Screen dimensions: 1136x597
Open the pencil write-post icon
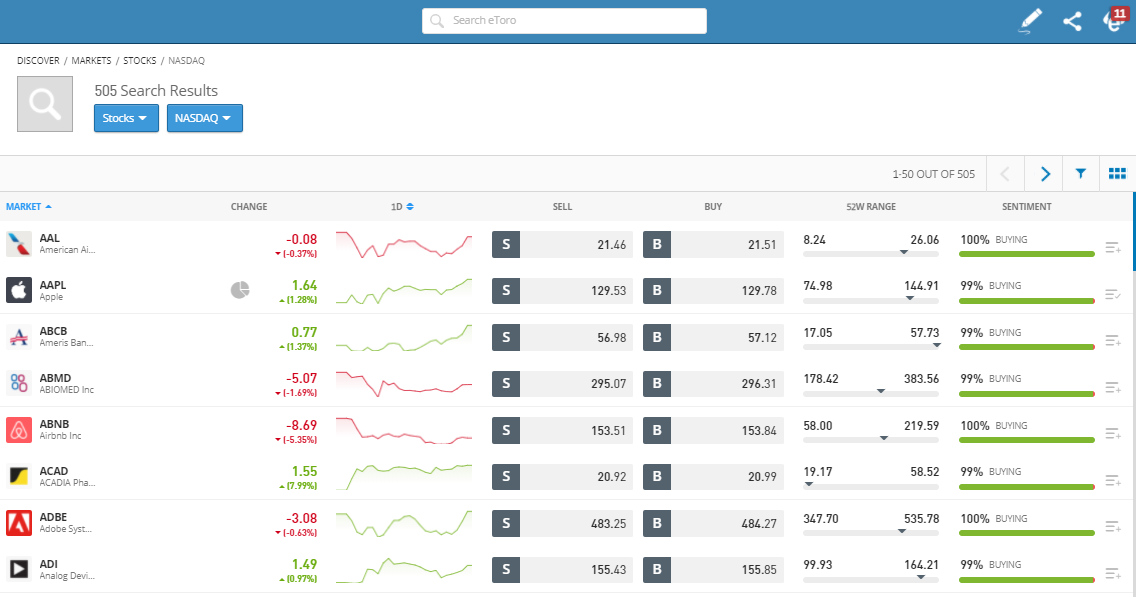[x=1030, y=21]
